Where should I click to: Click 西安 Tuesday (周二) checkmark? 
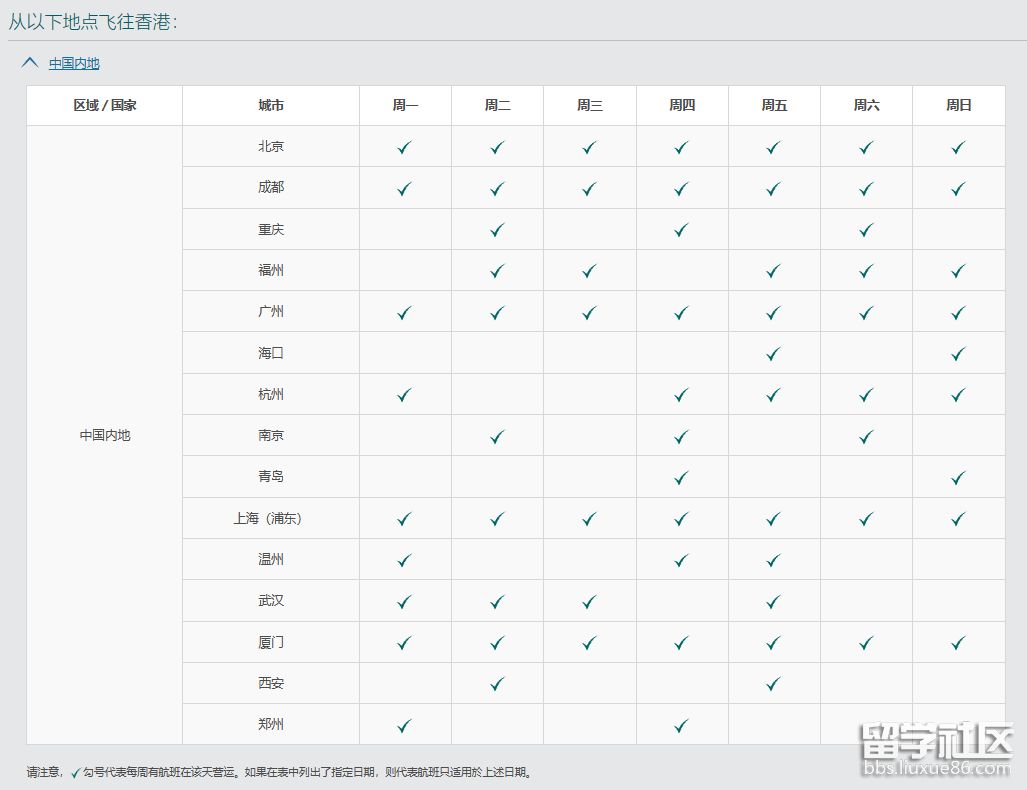(x=497, y=685)
